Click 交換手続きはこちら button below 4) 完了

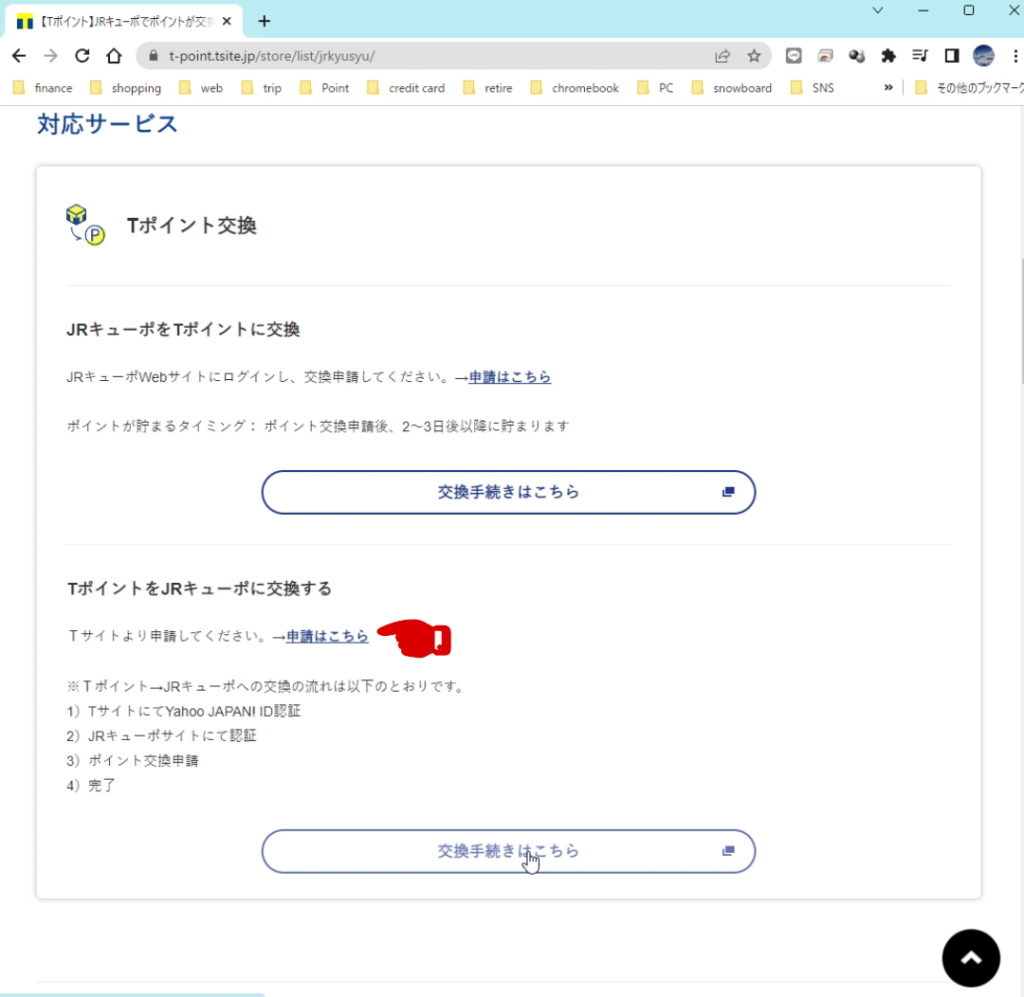[x=508, y=851]
